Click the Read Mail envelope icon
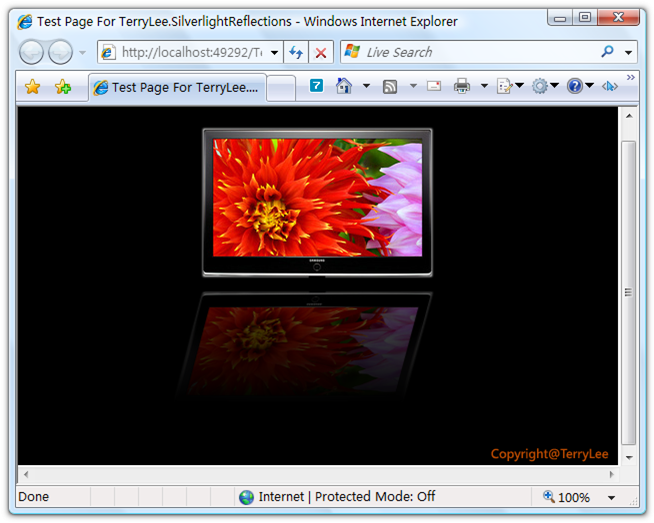The image size is (654, 523). coord(434,86)
